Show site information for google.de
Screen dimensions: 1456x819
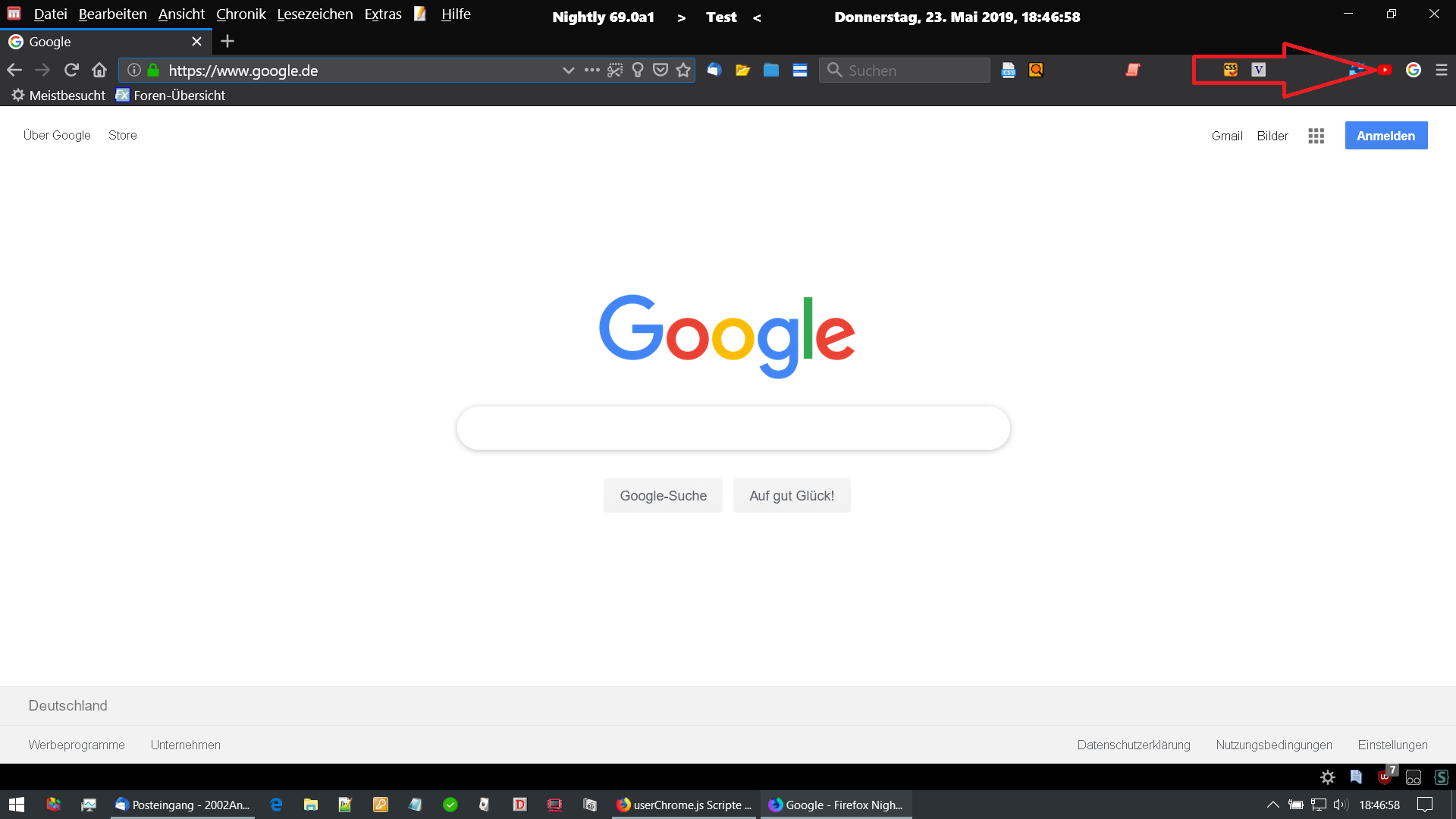point(134,70)
